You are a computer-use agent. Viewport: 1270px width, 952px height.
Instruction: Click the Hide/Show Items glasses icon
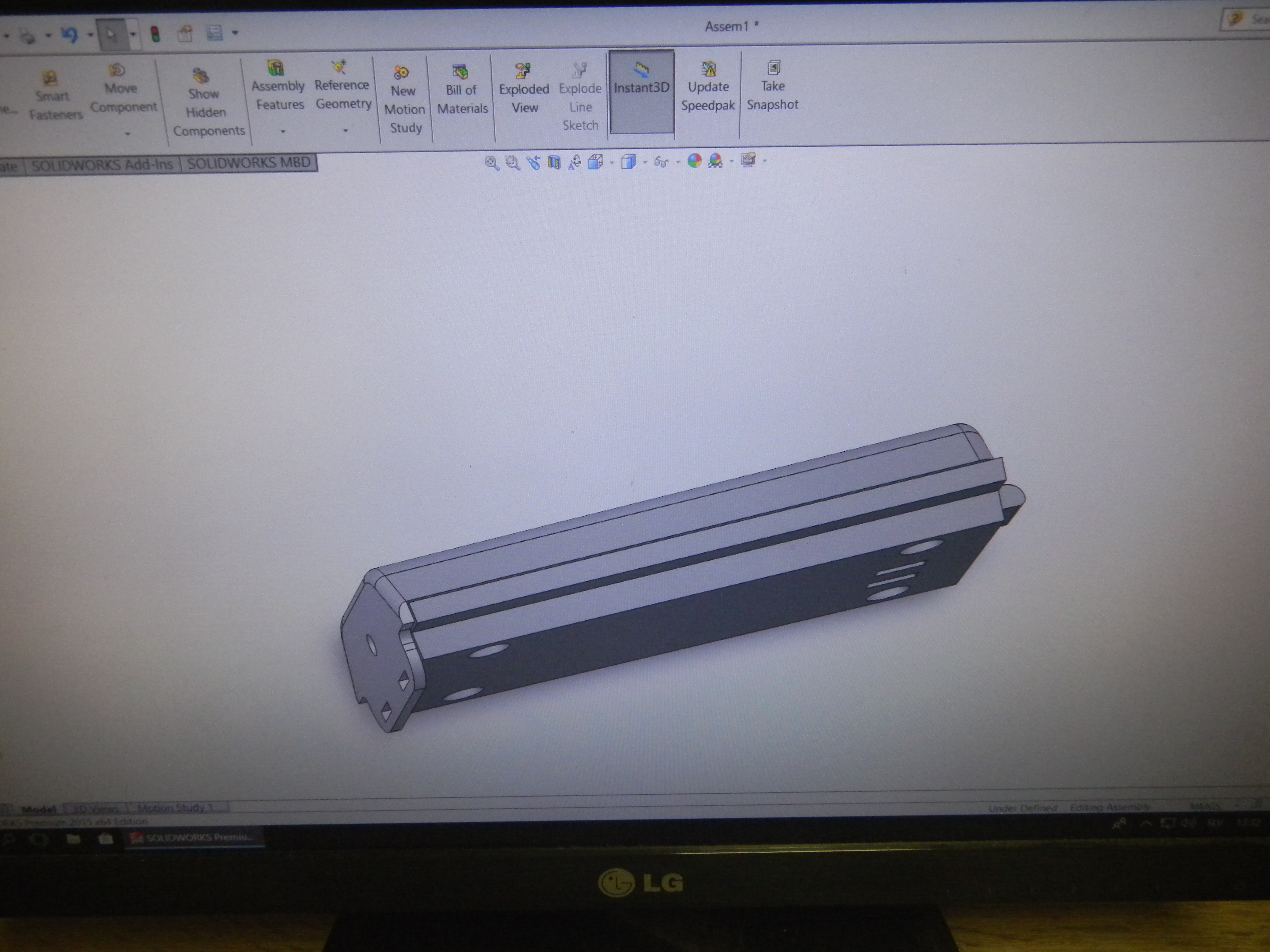661,162
